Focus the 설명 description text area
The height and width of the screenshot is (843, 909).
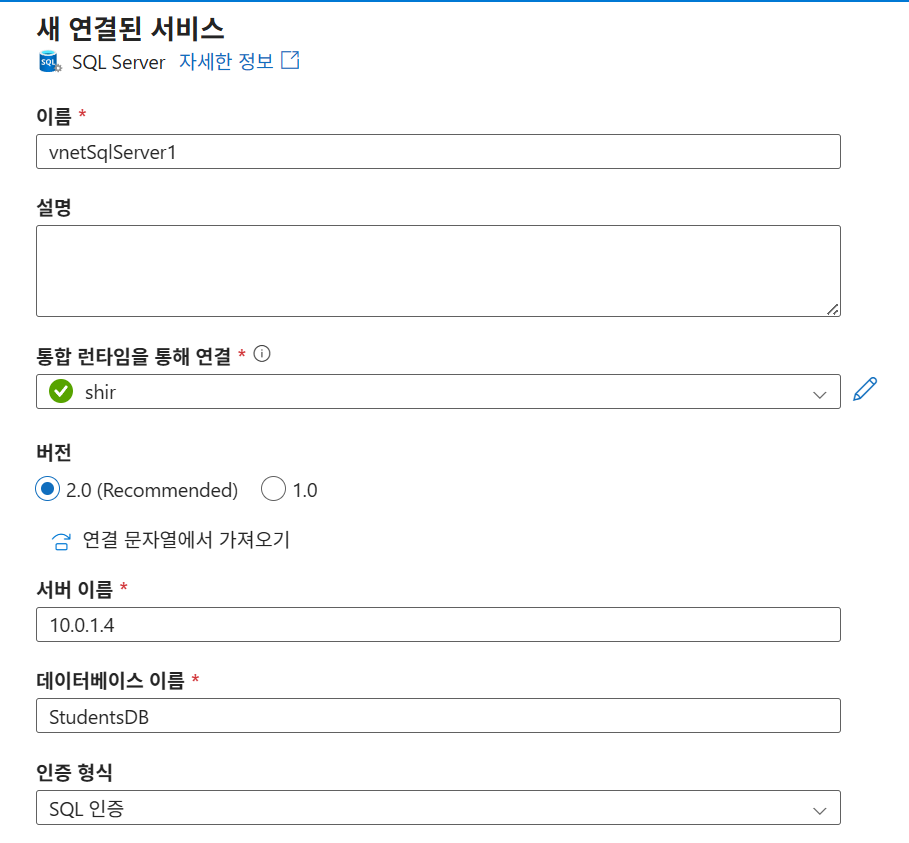[x=438, y=270]
